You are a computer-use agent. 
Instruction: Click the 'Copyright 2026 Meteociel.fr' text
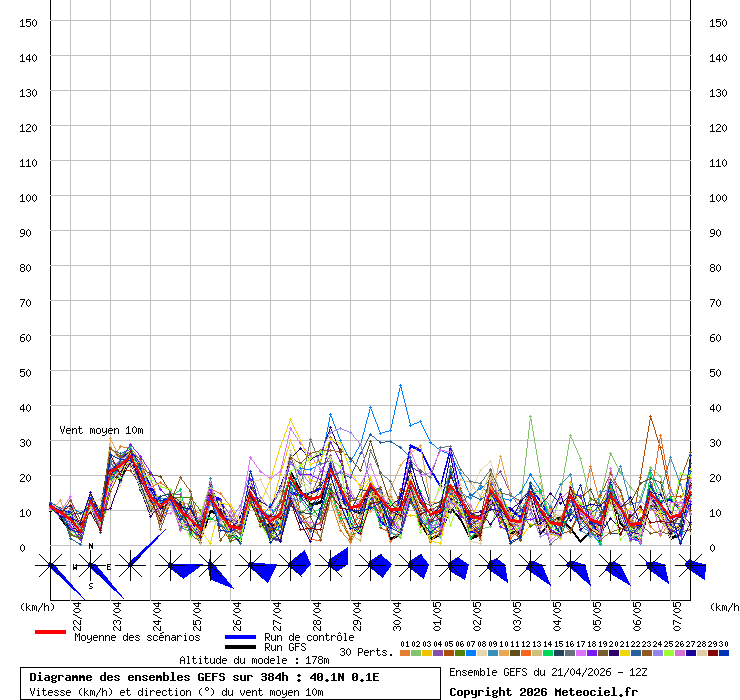[x=543, y=691]
